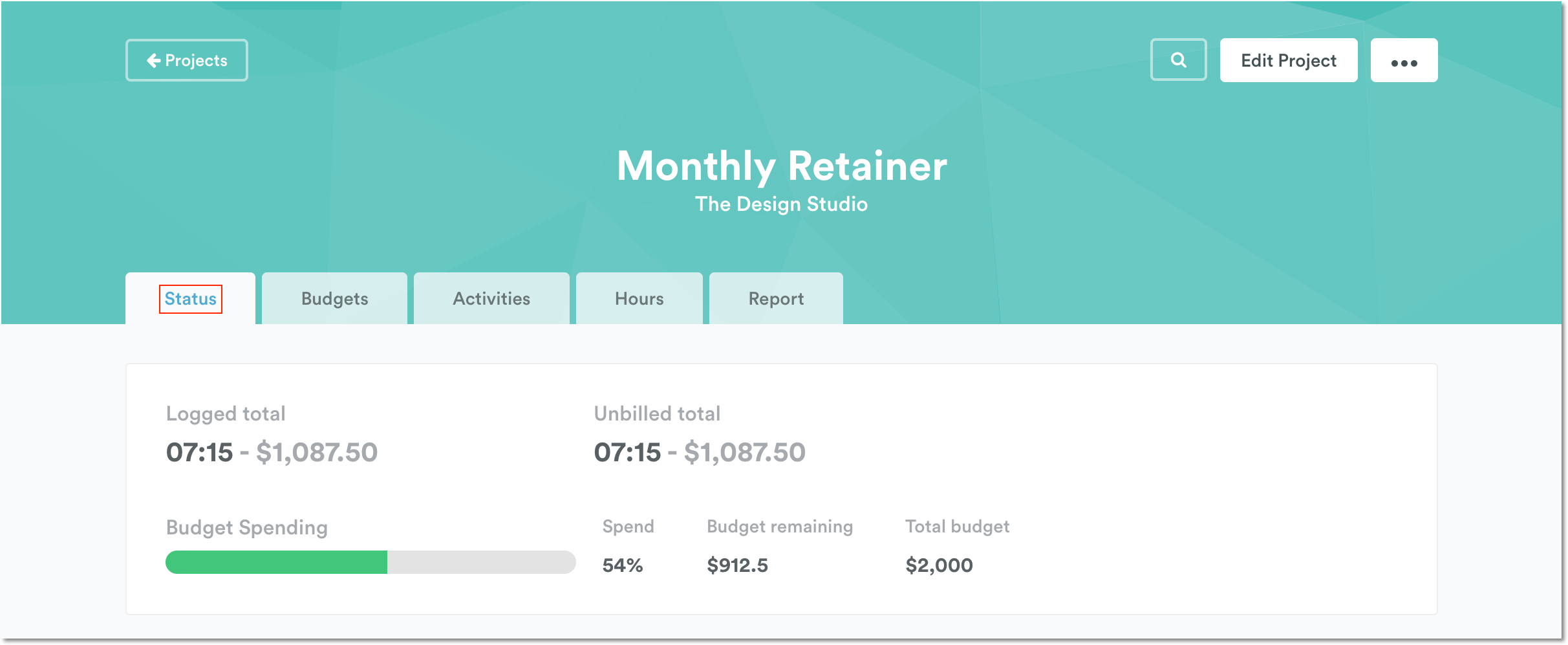Select The Design Studio client name
This screenshot has height=645, width=1568.
782,204
